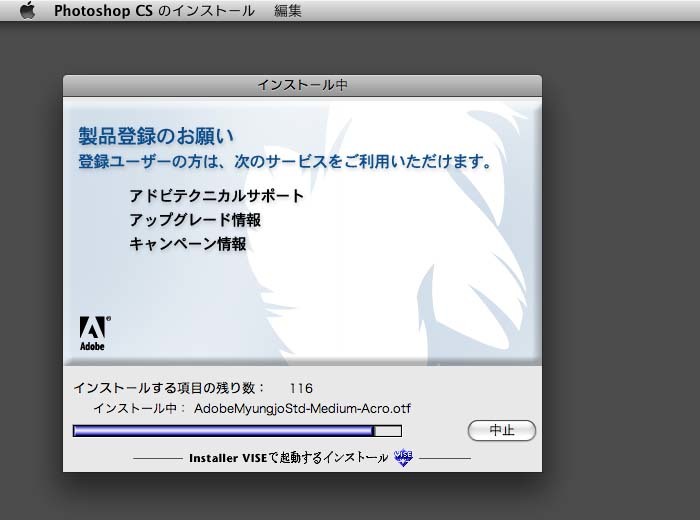Click the Installer VISEで起動するインストール text
This screenshot has height=520, width=700.
[288, 458]
